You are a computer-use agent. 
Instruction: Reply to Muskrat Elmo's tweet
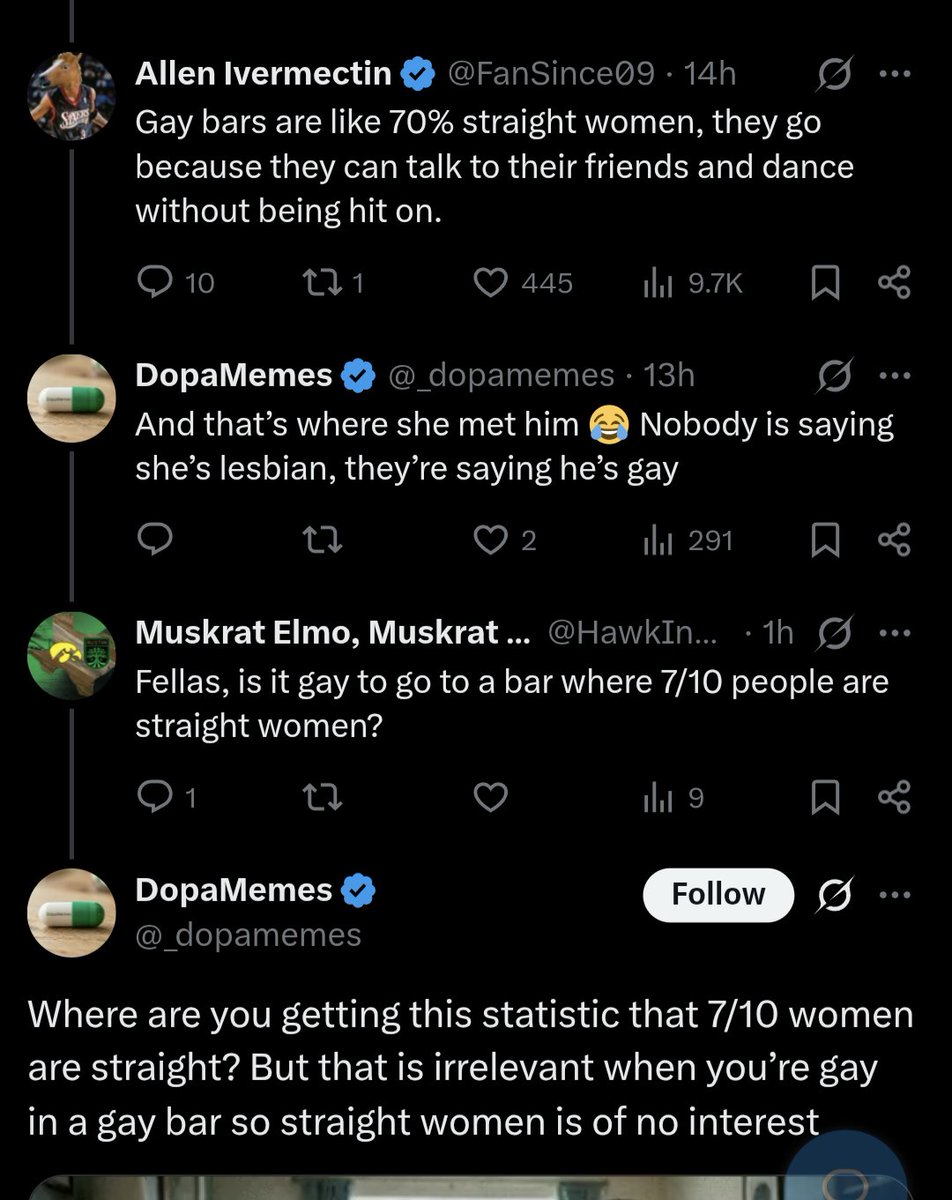click(x=166, y=798)
